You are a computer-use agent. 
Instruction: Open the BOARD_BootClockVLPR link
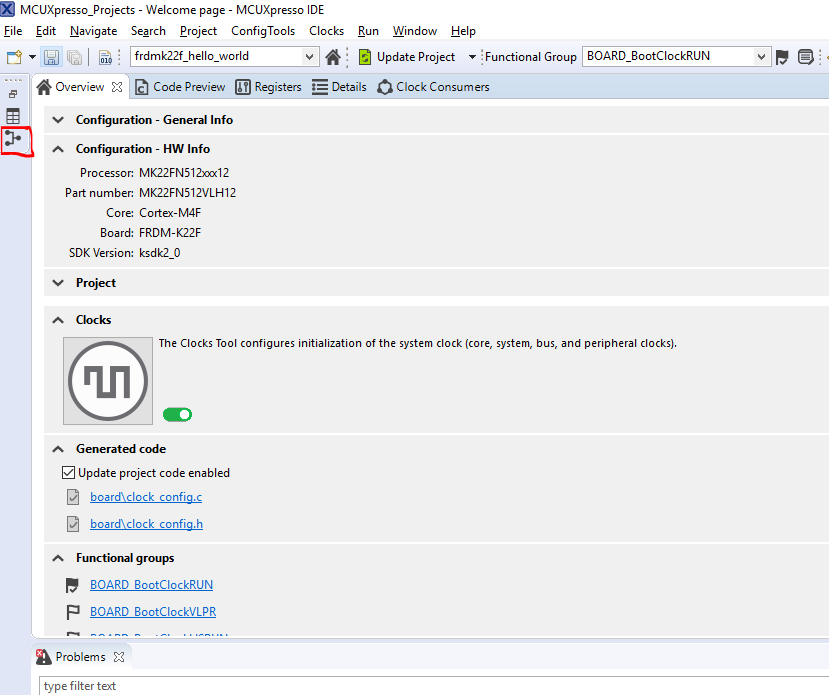153,611
